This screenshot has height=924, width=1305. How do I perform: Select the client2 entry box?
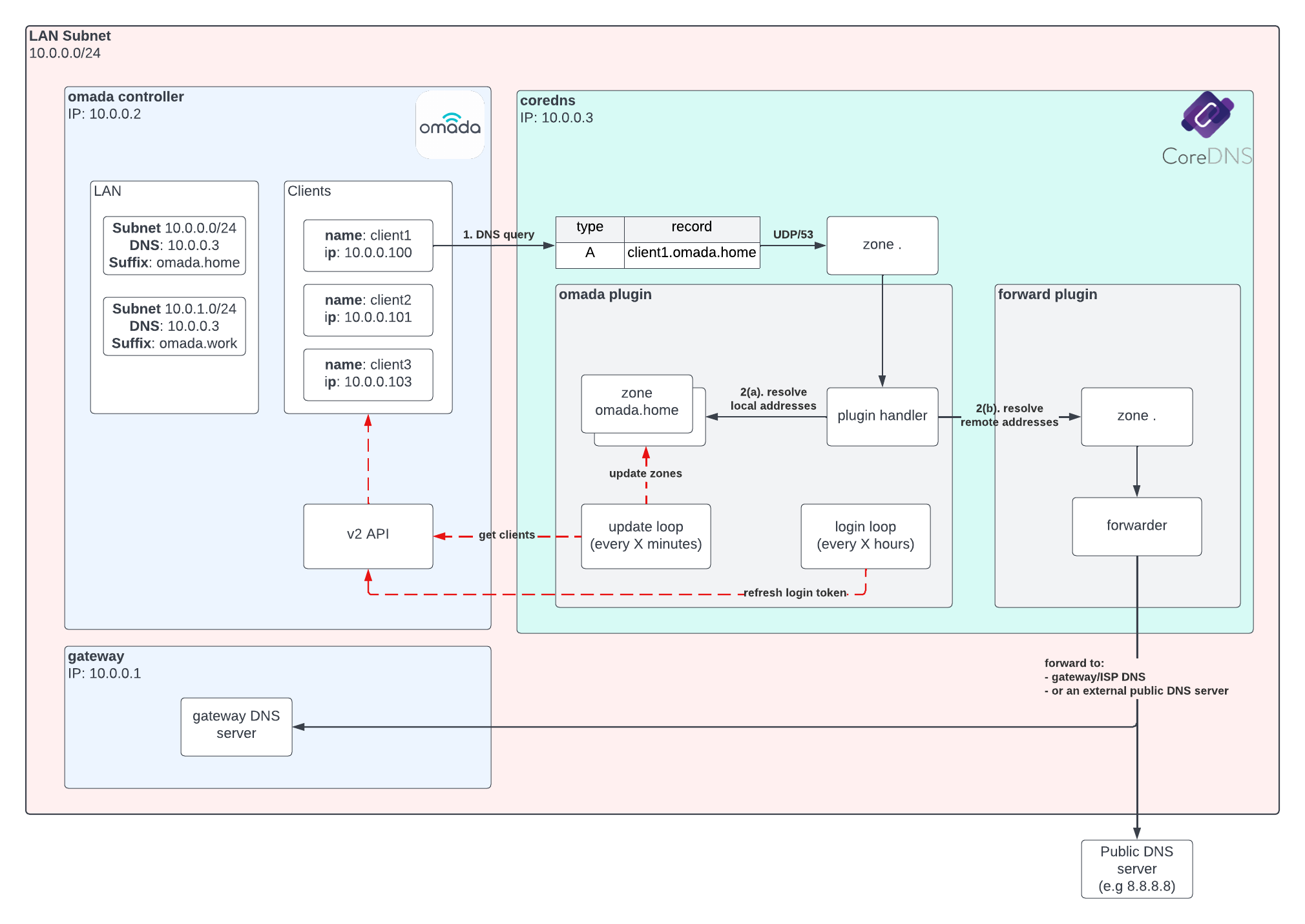click(368, 310)
